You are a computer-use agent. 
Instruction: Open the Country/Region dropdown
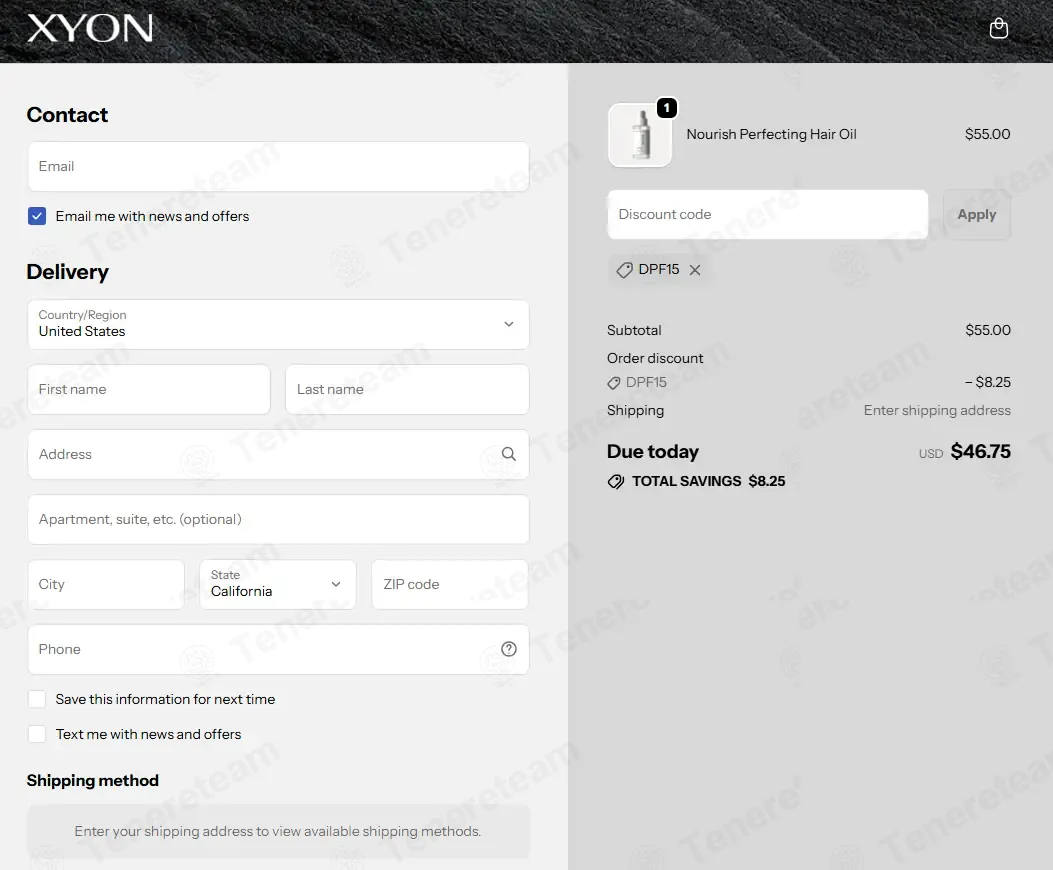click(x=278, y=324)
